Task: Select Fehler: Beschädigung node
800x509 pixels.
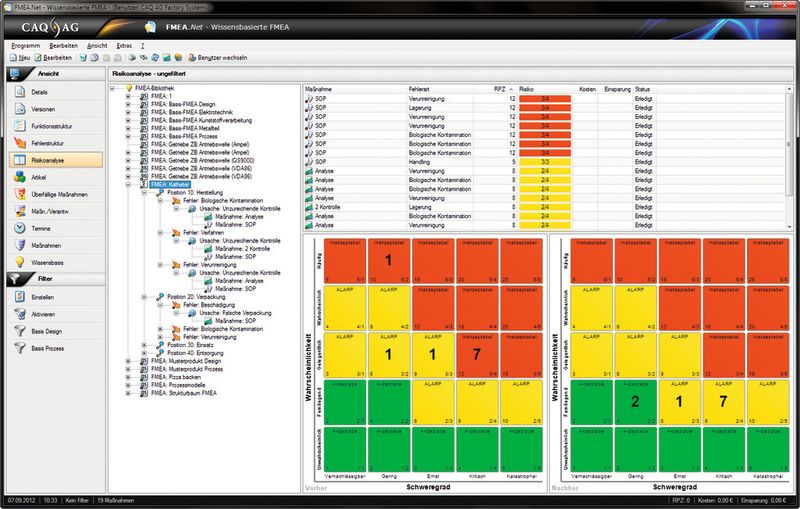Action: (209, 304)
